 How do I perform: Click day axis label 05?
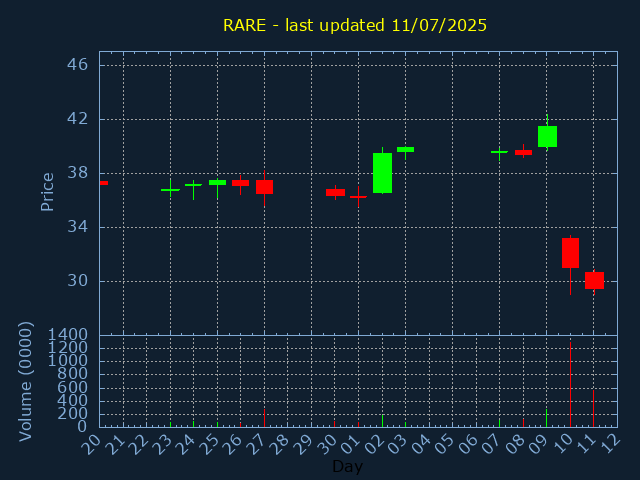tap(444, 443)
